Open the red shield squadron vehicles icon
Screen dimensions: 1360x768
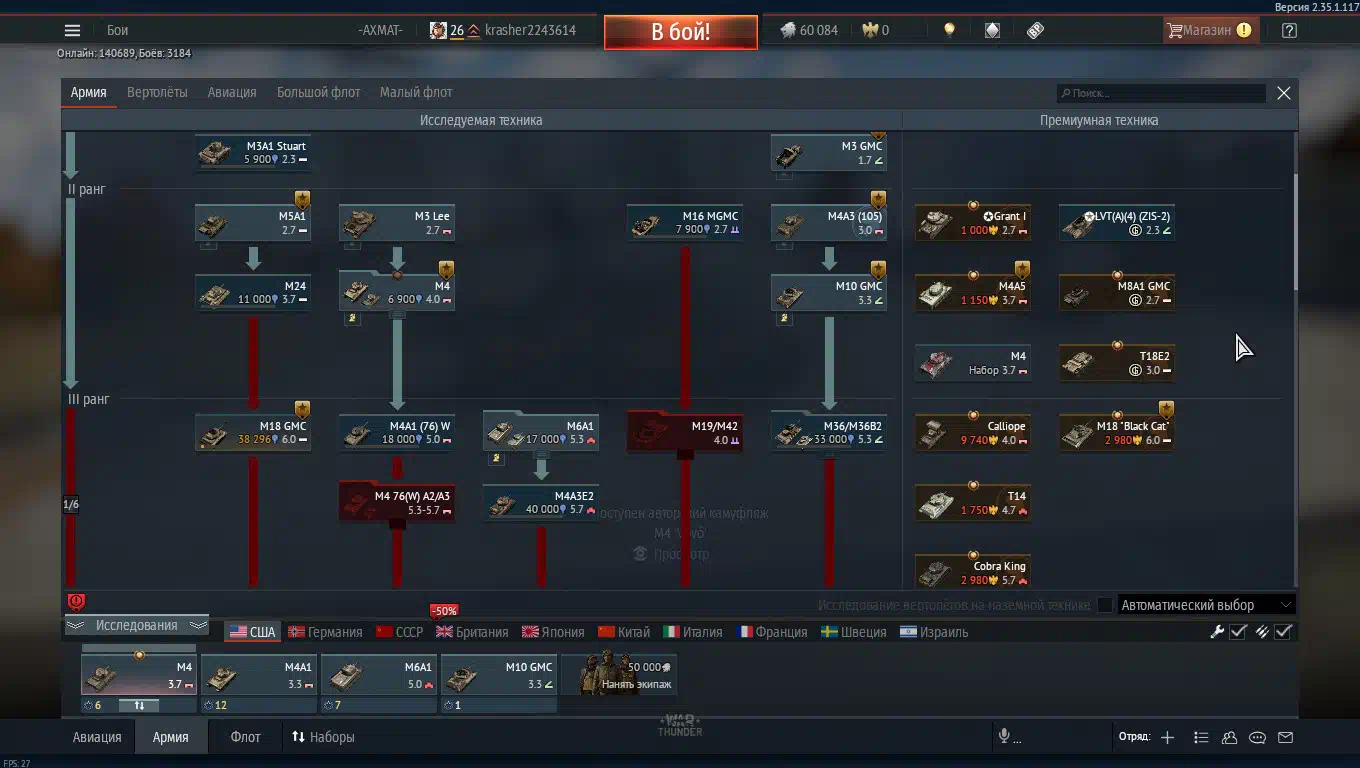[76, 602]
